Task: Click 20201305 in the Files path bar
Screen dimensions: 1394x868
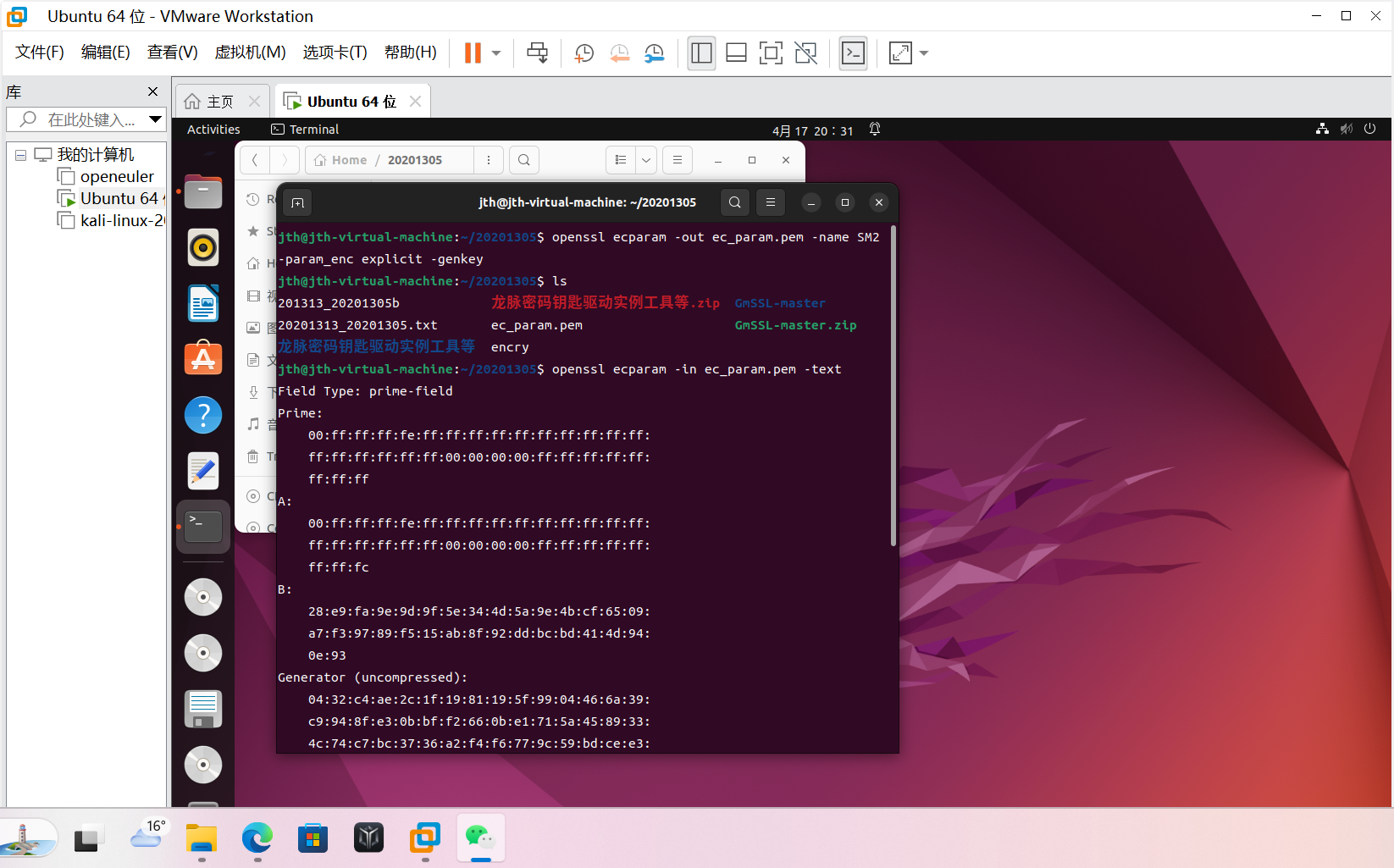Action: click(415, 160)
